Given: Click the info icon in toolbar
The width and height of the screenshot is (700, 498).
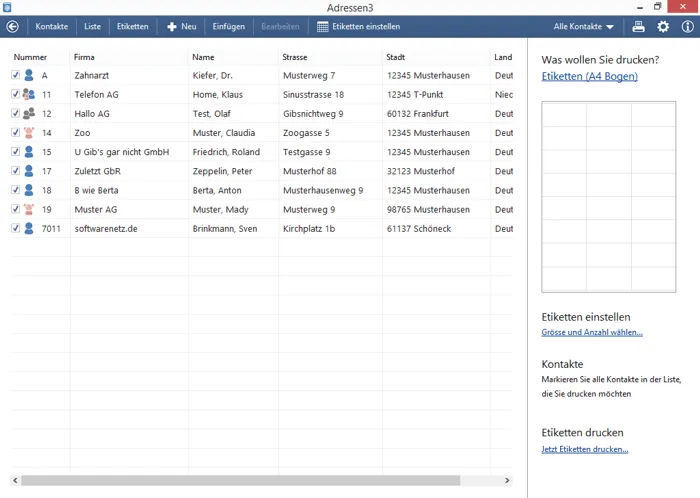Looking at the screenshot, I should click(x=687, y=27).
